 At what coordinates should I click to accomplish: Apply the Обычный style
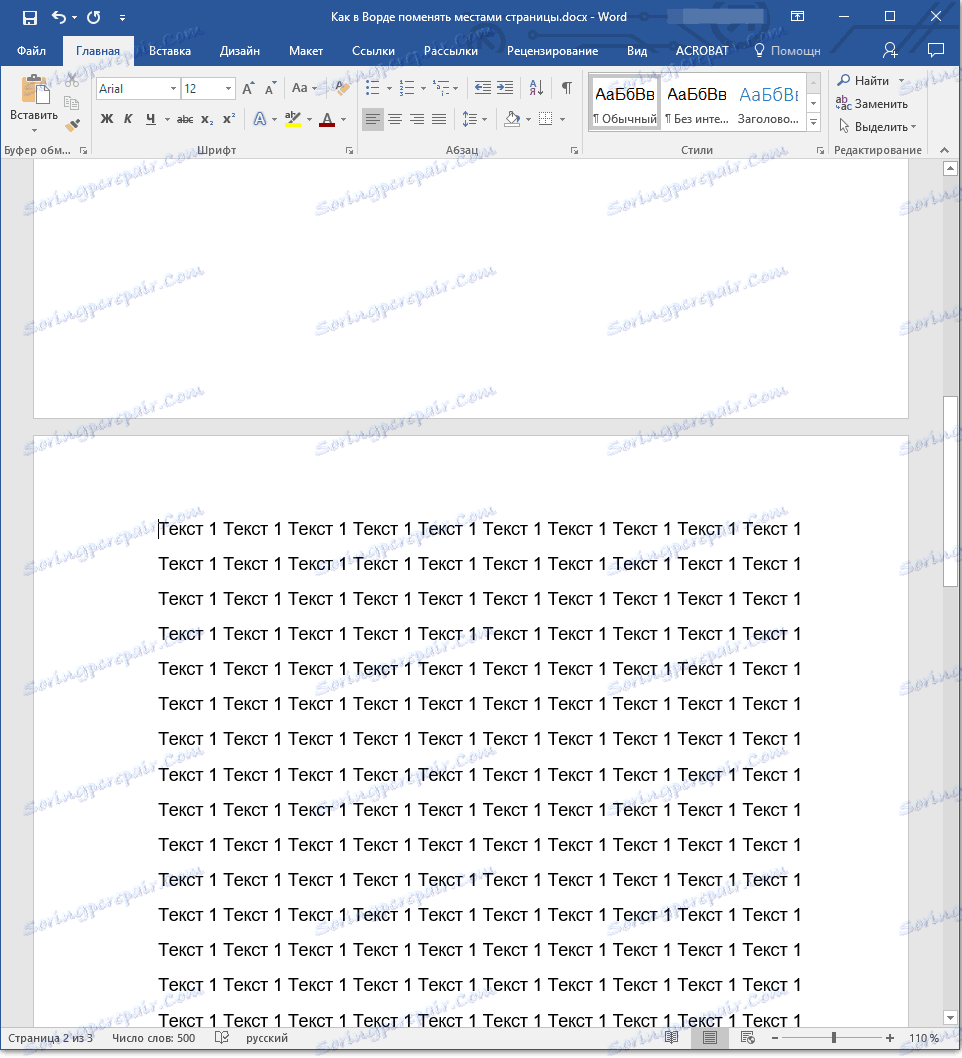coord(625,103)
